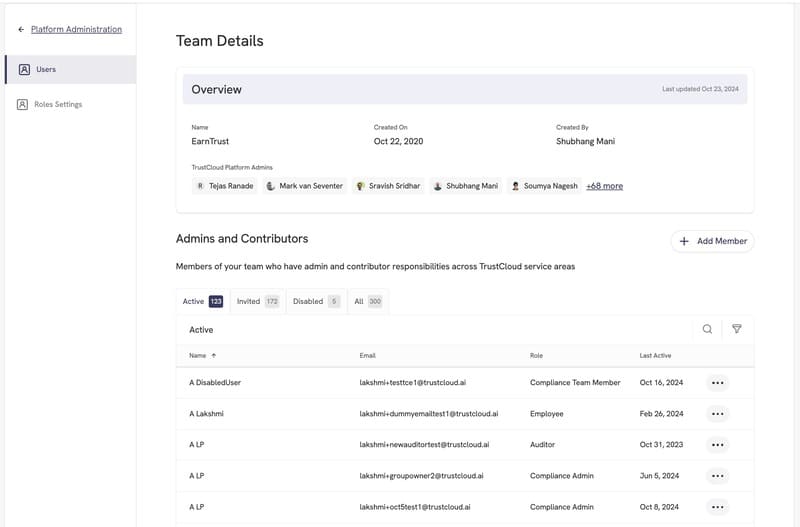
Task: Open the filter icon in Active table
Action: pyautogui.click(x=737, y=329)
